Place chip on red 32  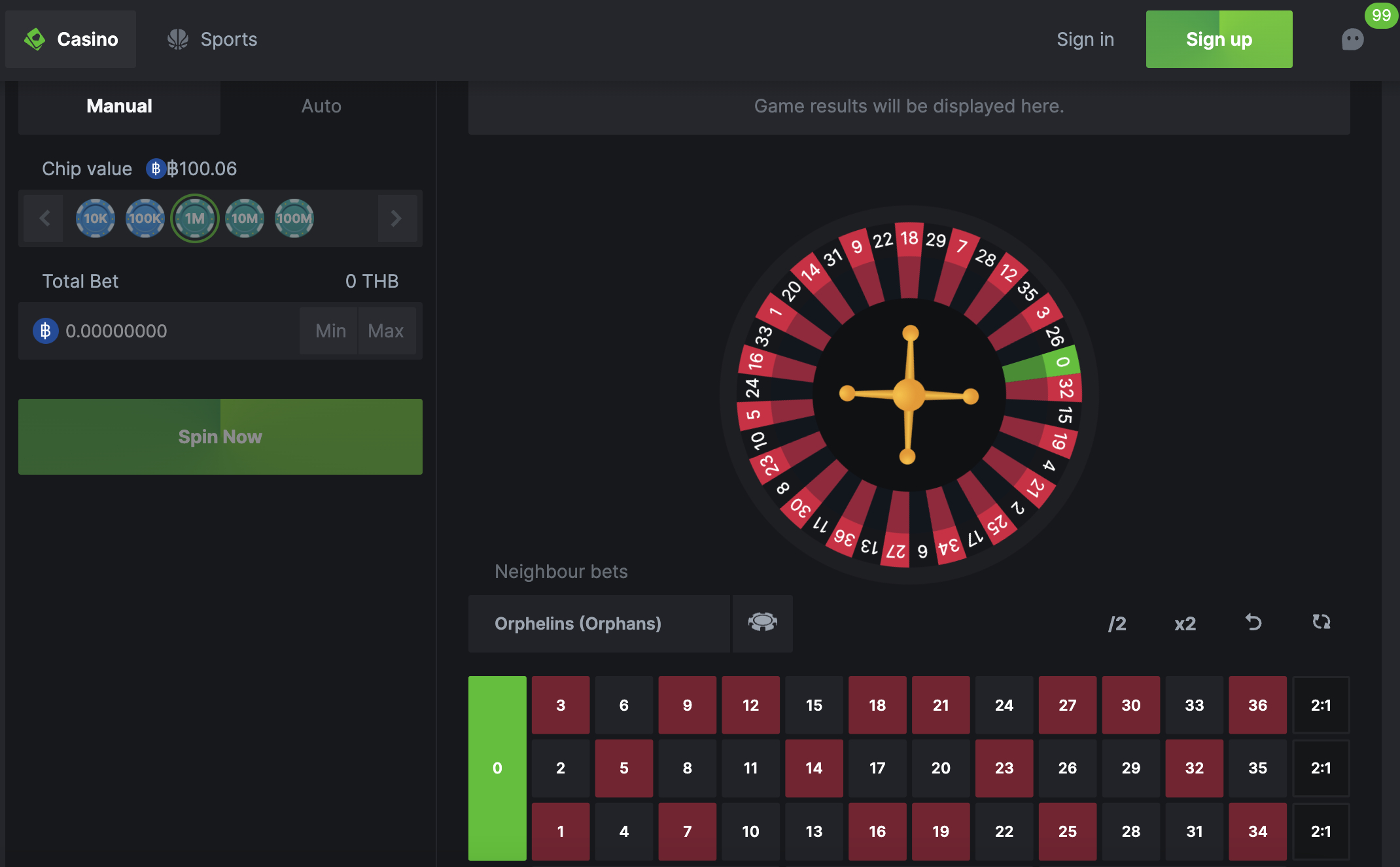click(x=1195, y=768)
